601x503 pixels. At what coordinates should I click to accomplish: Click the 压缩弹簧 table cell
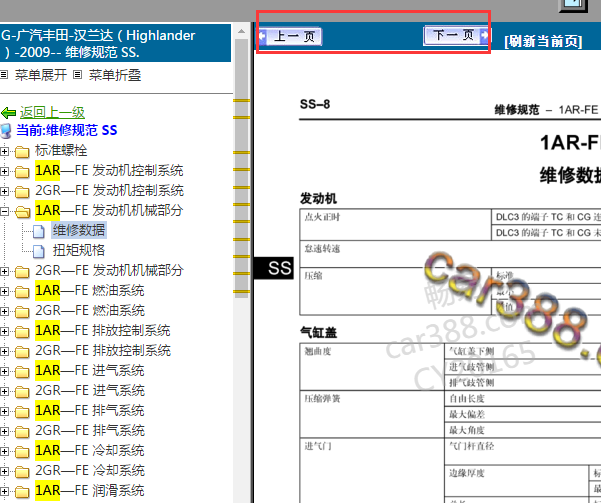click(372, 414)
